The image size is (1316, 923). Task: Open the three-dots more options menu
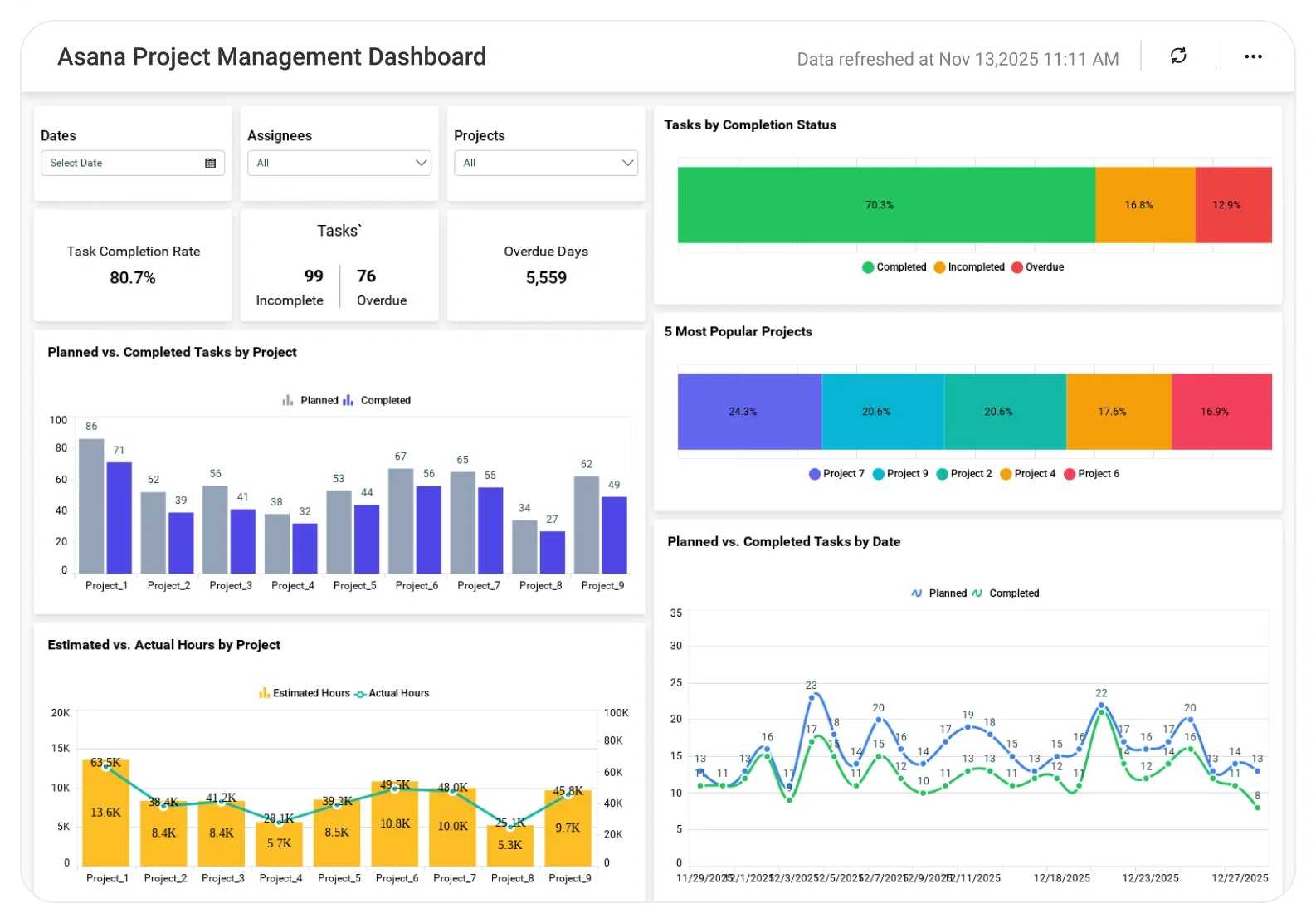(1253, 56)
